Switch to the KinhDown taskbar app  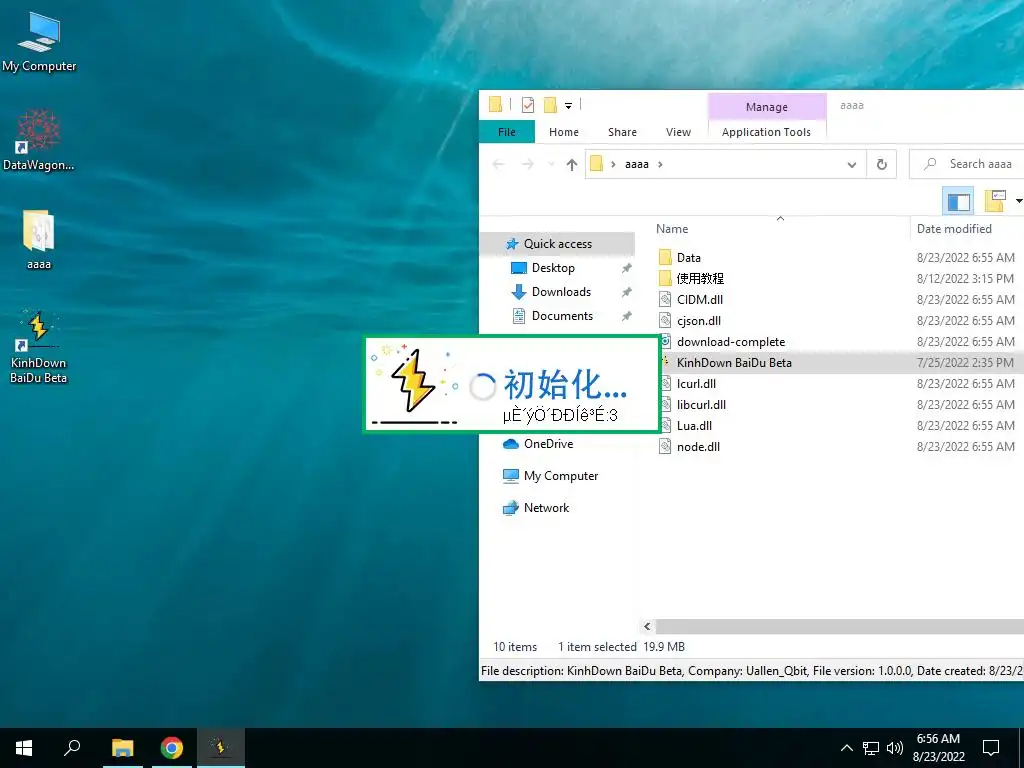pyautogui.click(x=221, y=748)
